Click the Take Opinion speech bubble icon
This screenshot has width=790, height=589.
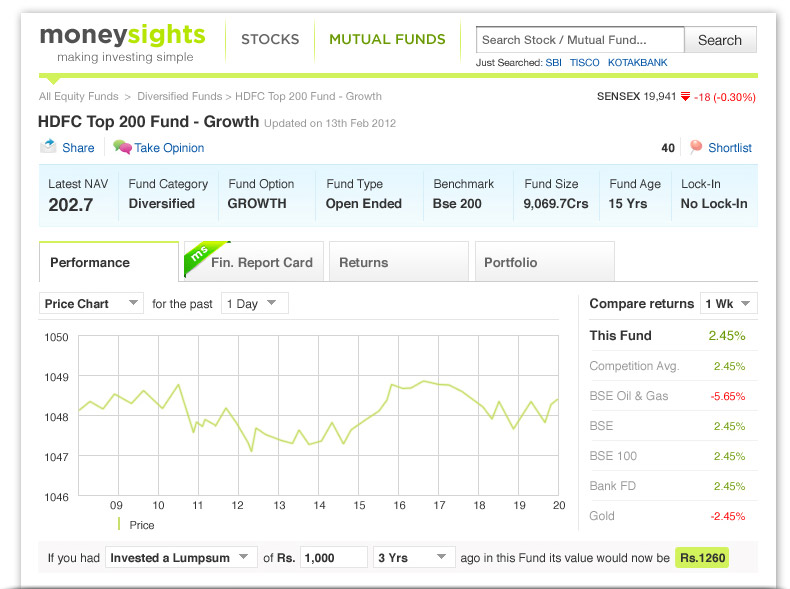(x=122, y=147)
